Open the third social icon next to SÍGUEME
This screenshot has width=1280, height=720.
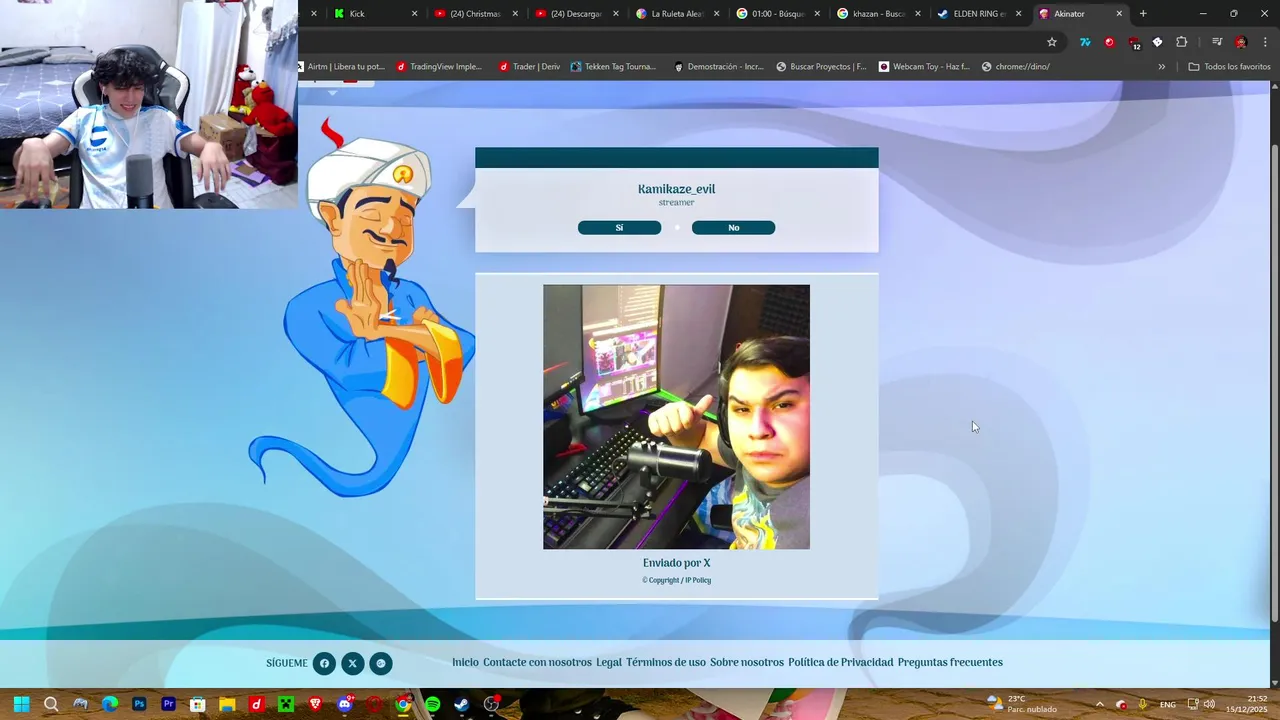pyautogui.click(x=381, y=663)
